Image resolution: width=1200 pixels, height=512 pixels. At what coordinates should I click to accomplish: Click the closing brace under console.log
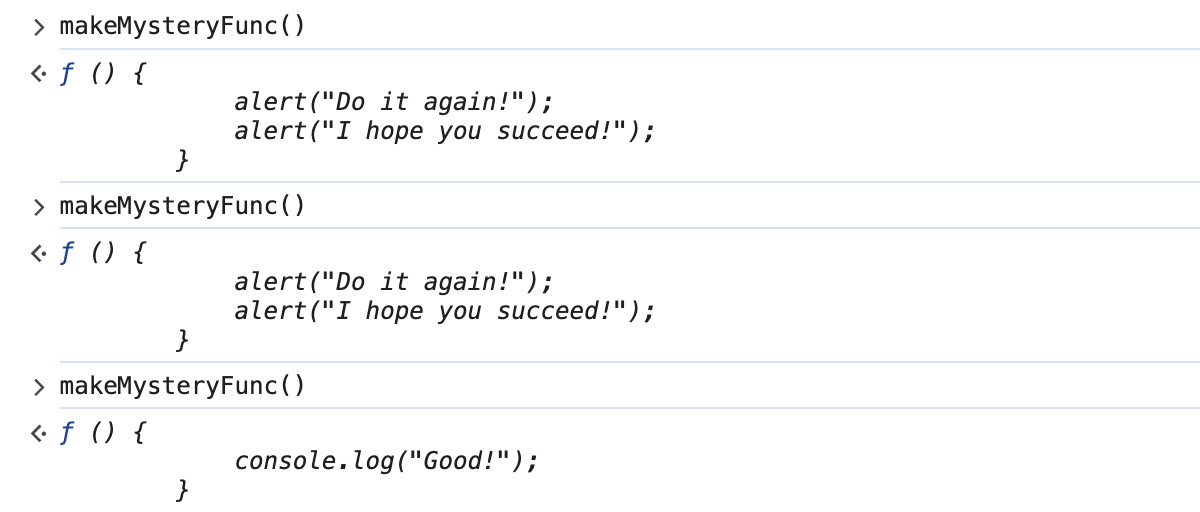tap(182, 490)
